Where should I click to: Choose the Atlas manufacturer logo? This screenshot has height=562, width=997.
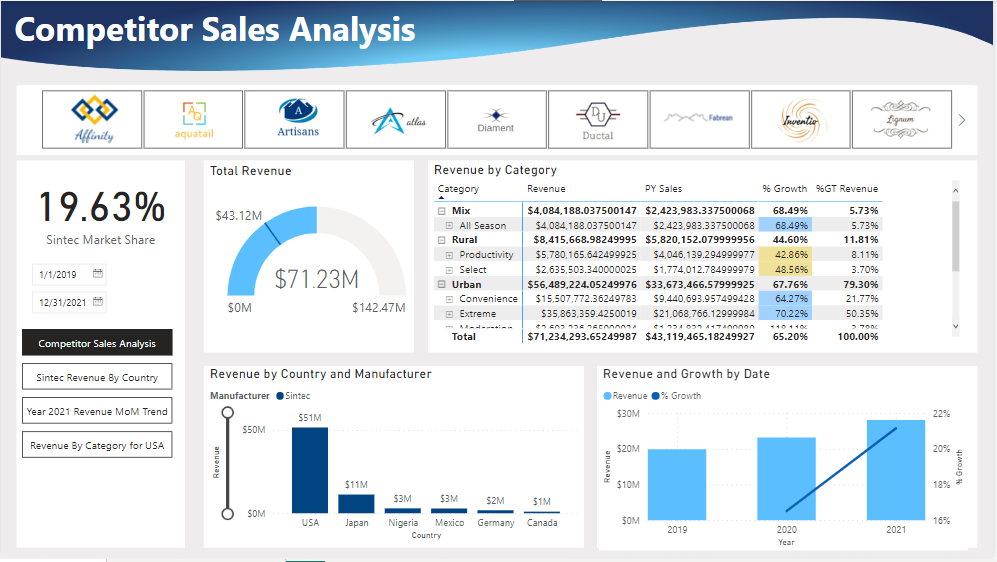pos(396,119)
